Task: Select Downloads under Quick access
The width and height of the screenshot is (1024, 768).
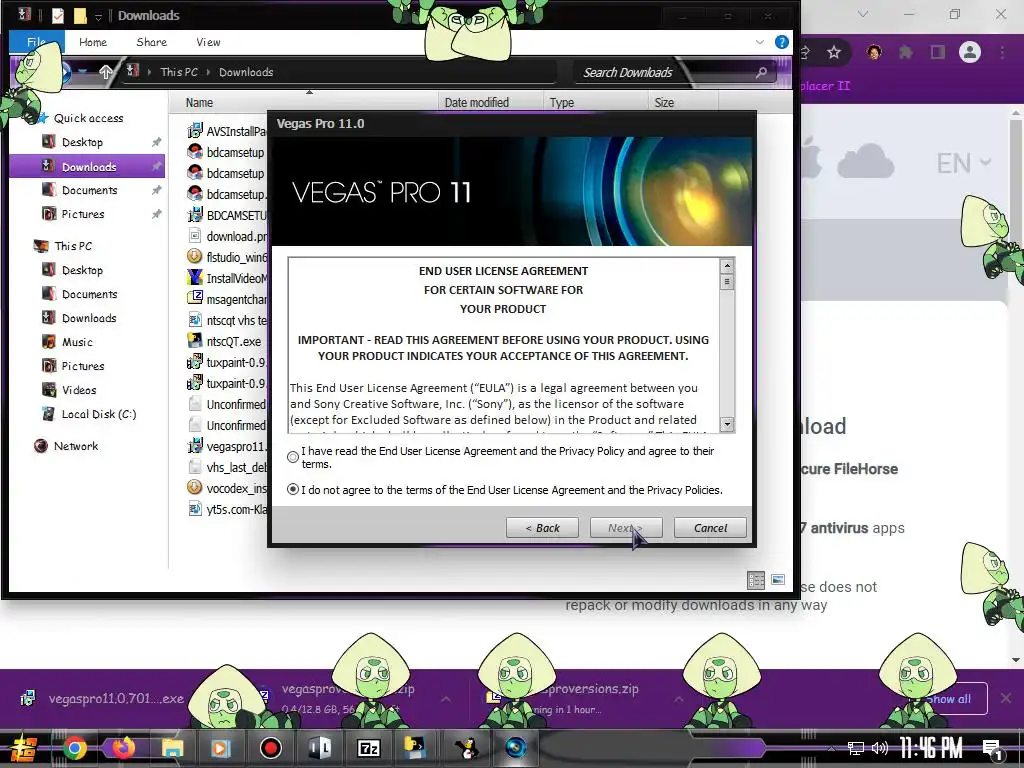Action: coord(89,167)
